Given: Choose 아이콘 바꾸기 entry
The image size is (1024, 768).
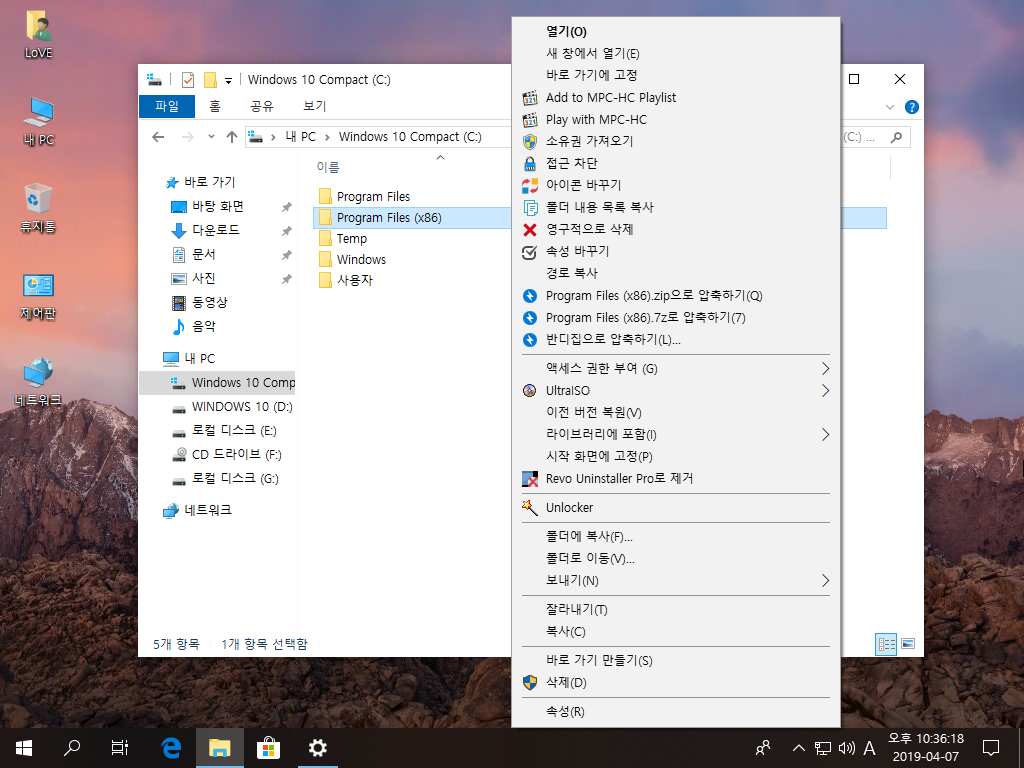Looking at the screenshot, I should coord(676,185).
